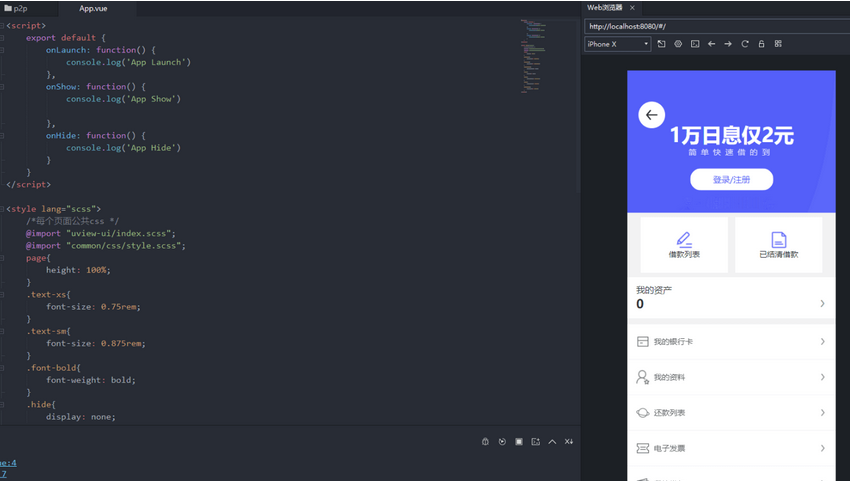Open 已结清借款 document icon card

coord(778,245)
